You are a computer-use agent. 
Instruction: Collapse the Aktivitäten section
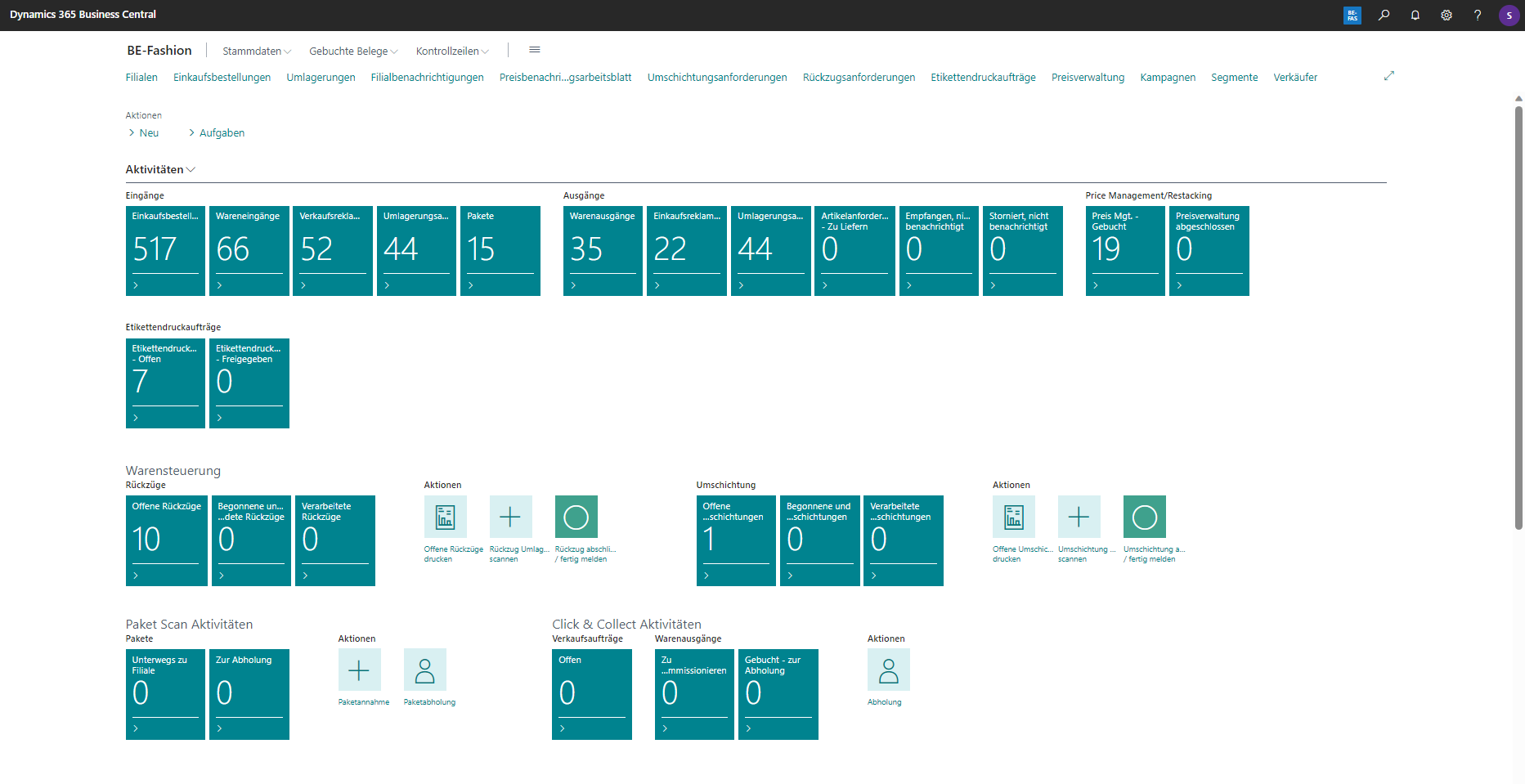[x=160, y=169]
